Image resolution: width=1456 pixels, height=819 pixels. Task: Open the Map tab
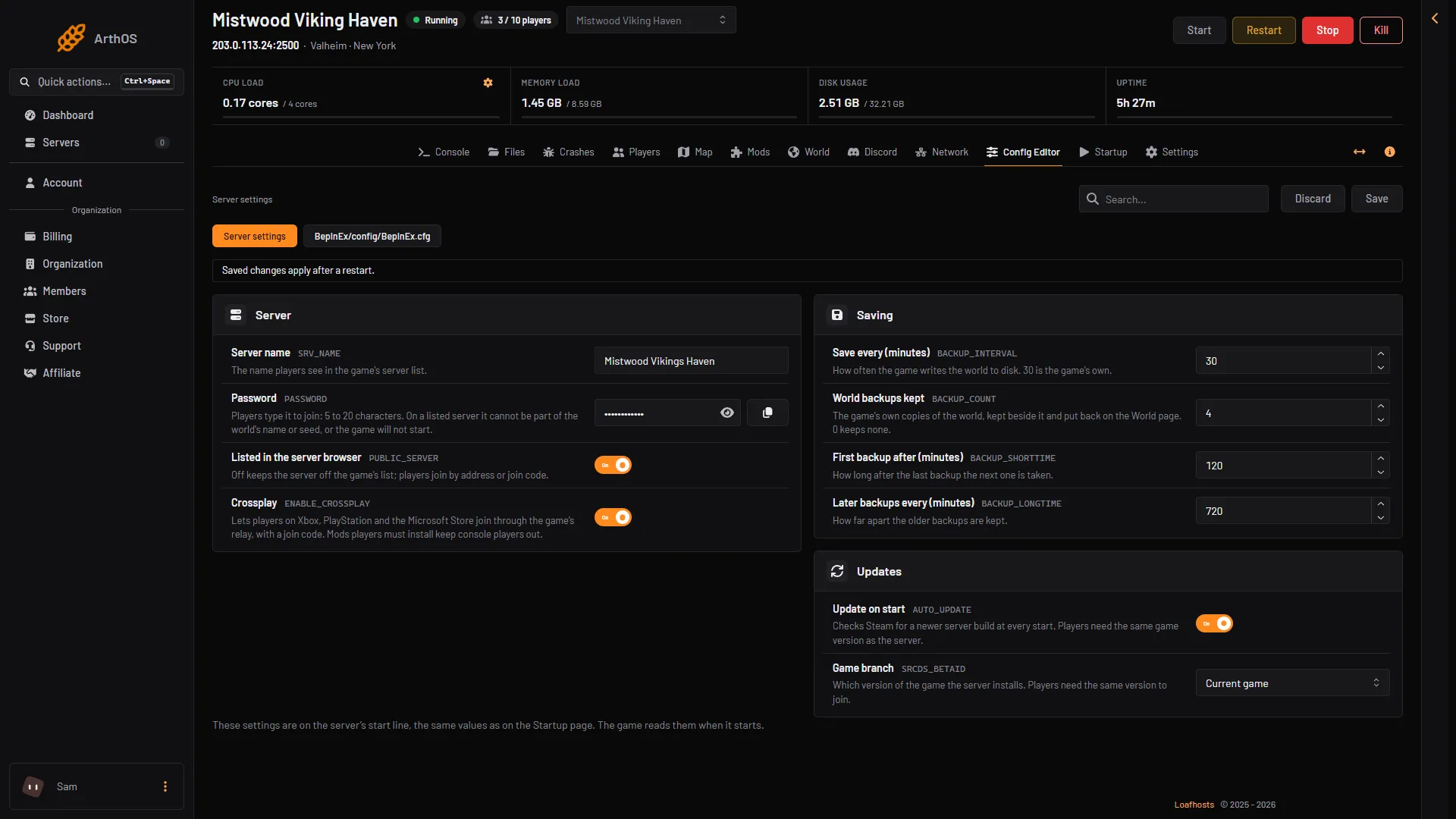695,152
